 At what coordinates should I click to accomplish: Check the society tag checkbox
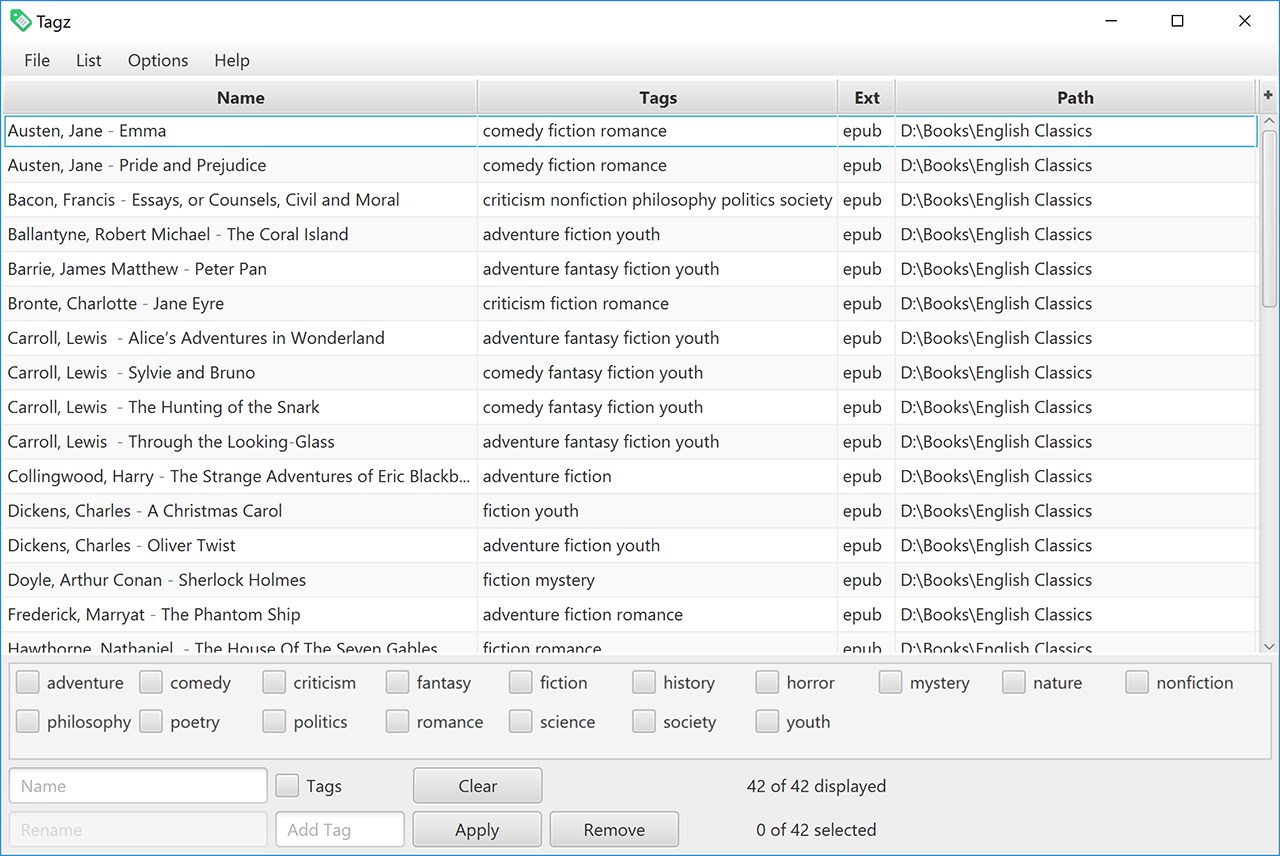[644, 721]
